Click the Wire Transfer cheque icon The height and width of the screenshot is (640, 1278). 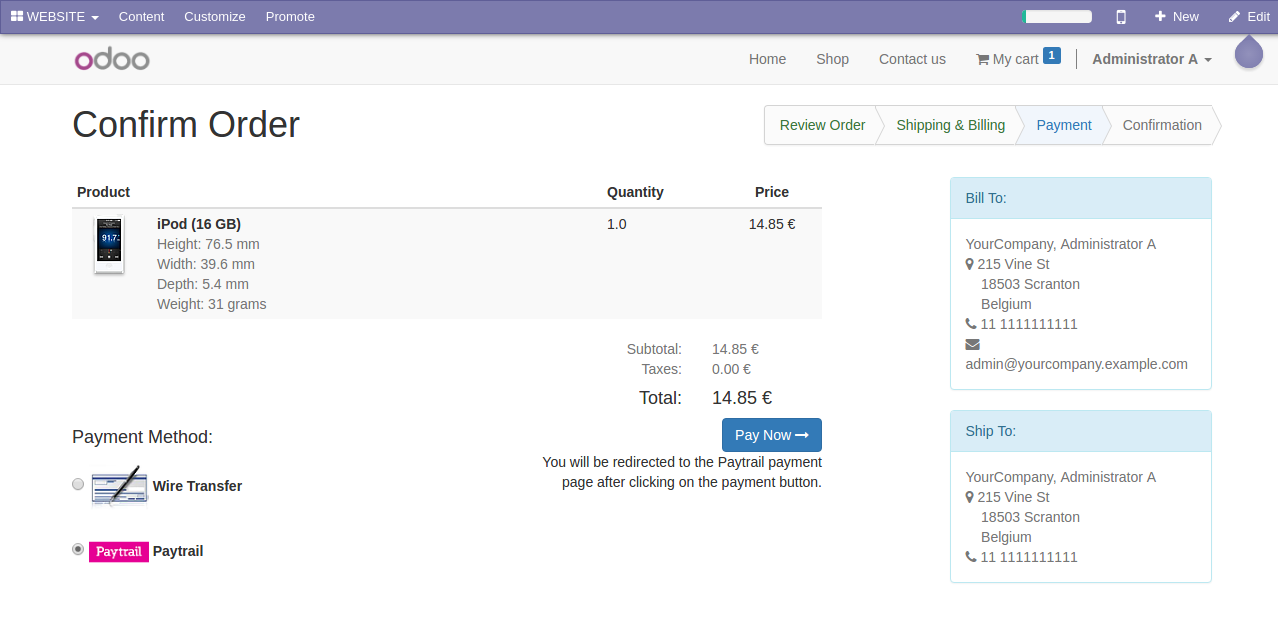(119, 486)
